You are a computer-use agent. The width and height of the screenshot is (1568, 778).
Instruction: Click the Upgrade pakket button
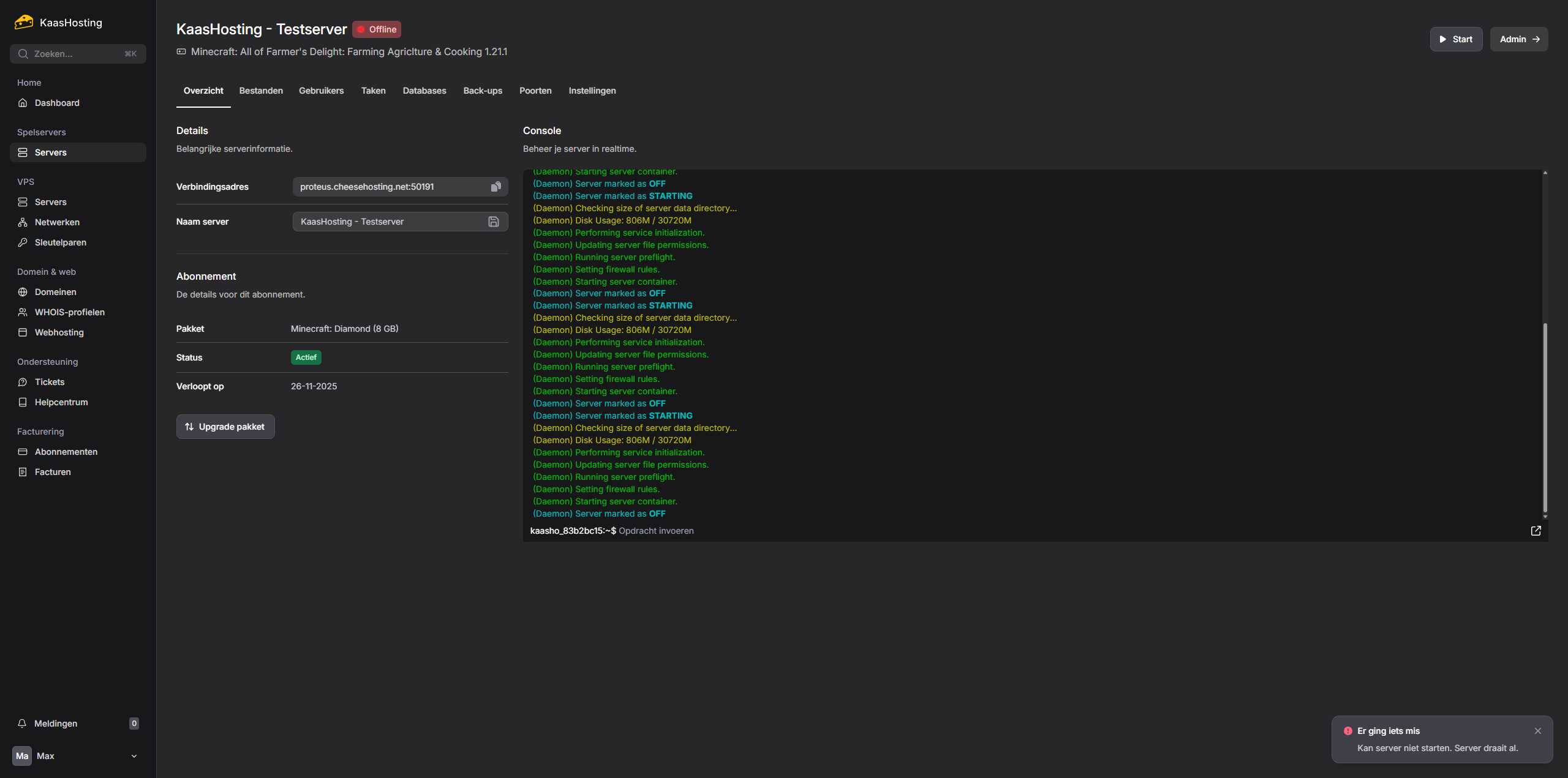click(x=225, y=427)
